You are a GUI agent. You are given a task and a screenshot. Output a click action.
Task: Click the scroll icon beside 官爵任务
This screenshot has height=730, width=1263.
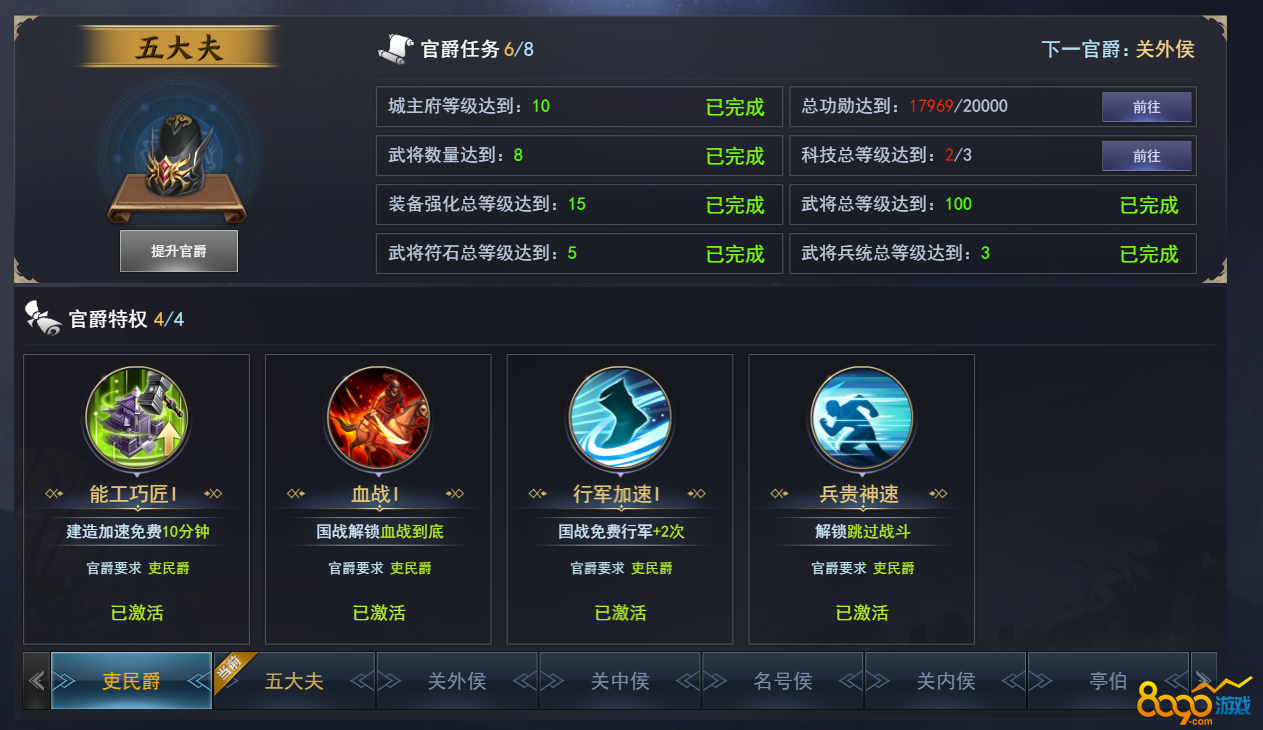pyautogui.click(x=397, y=48)
